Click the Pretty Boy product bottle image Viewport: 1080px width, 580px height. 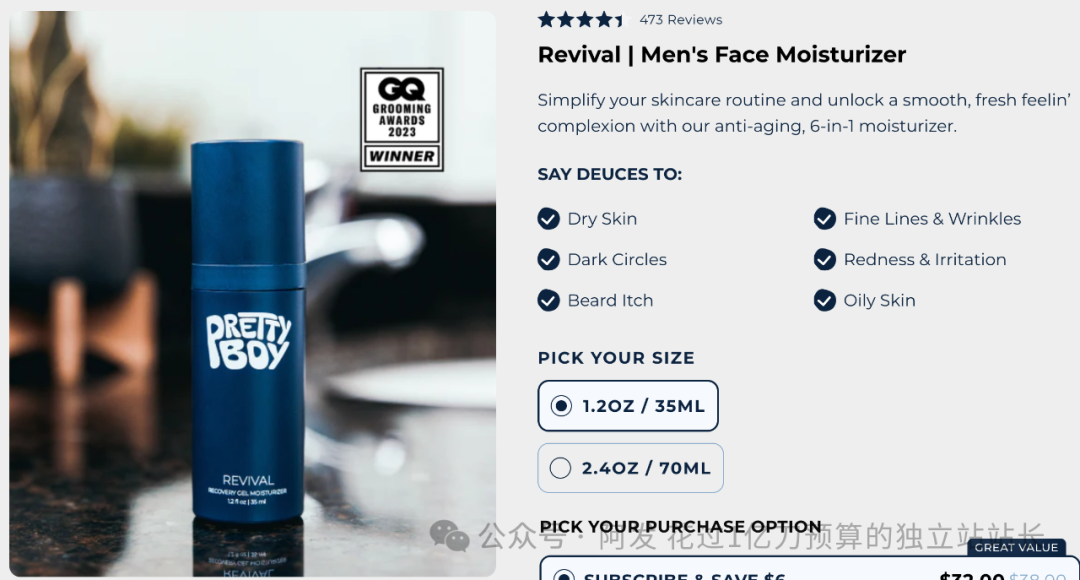[x=248, y=331]
